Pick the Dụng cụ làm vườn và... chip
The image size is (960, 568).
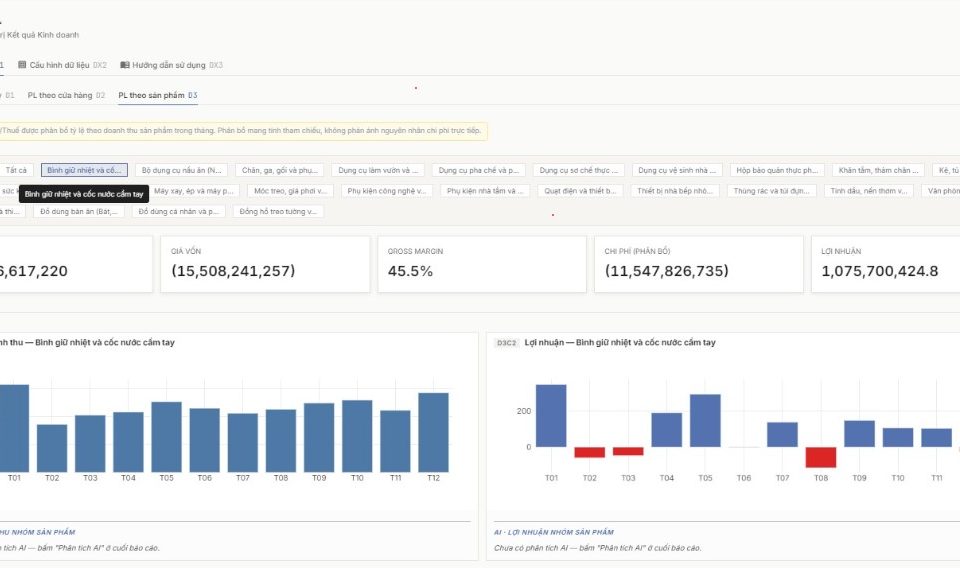coord(378,170)
